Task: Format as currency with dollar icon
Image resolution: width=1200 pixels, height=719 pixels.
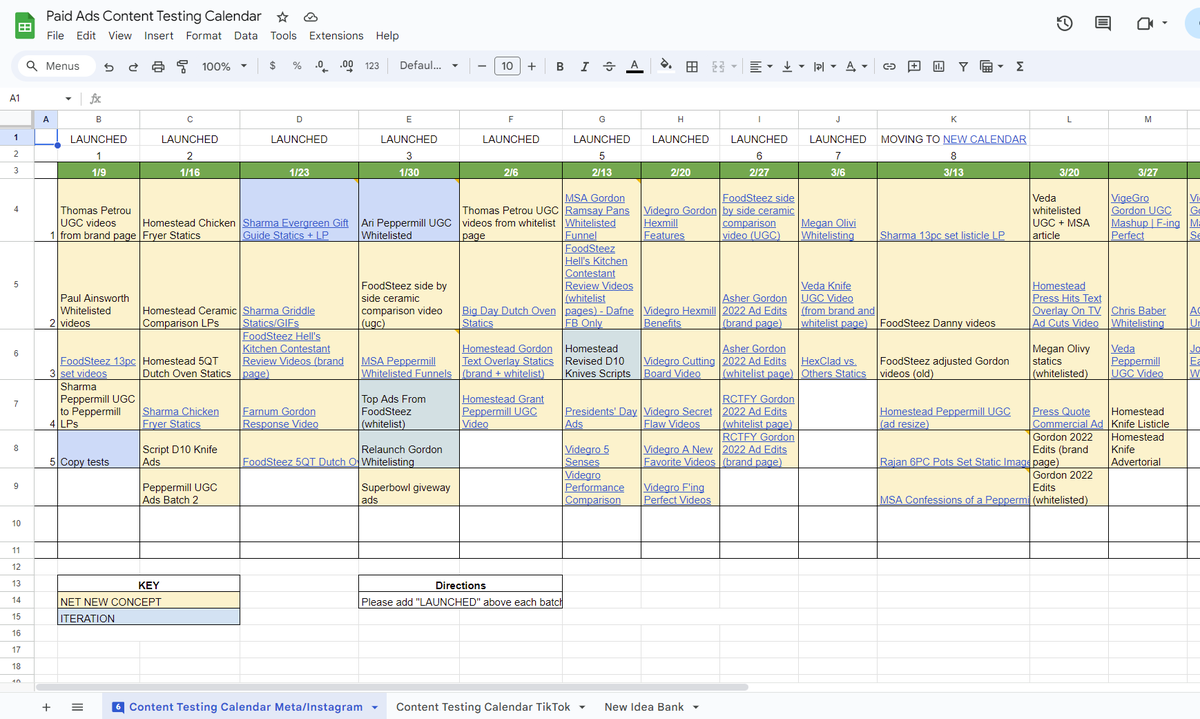Action: (273, 66)
